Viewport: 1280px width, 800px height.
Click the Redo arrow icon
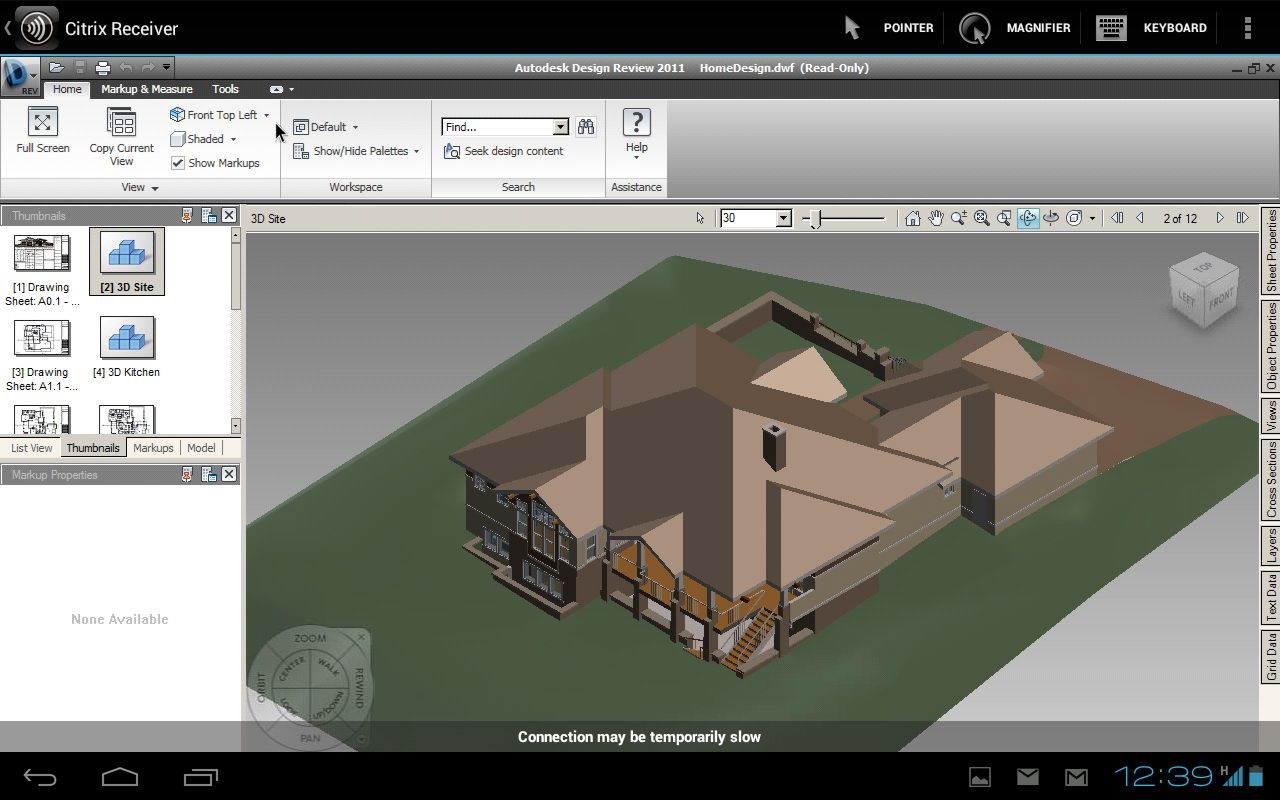pos(148,68)
